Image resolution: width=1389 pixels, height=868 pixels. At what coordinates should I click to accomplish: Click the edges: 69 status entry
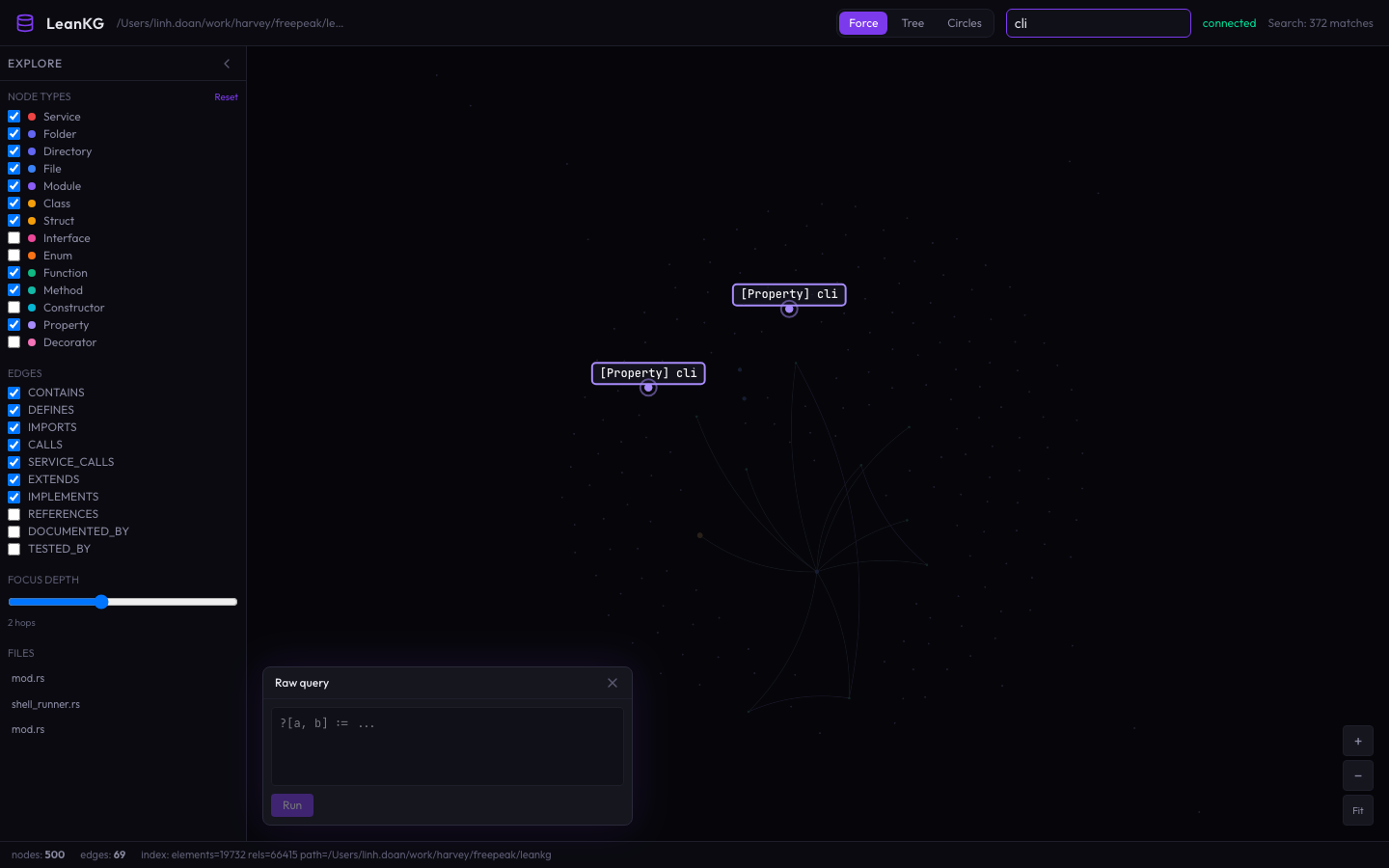tap(102, 854)
